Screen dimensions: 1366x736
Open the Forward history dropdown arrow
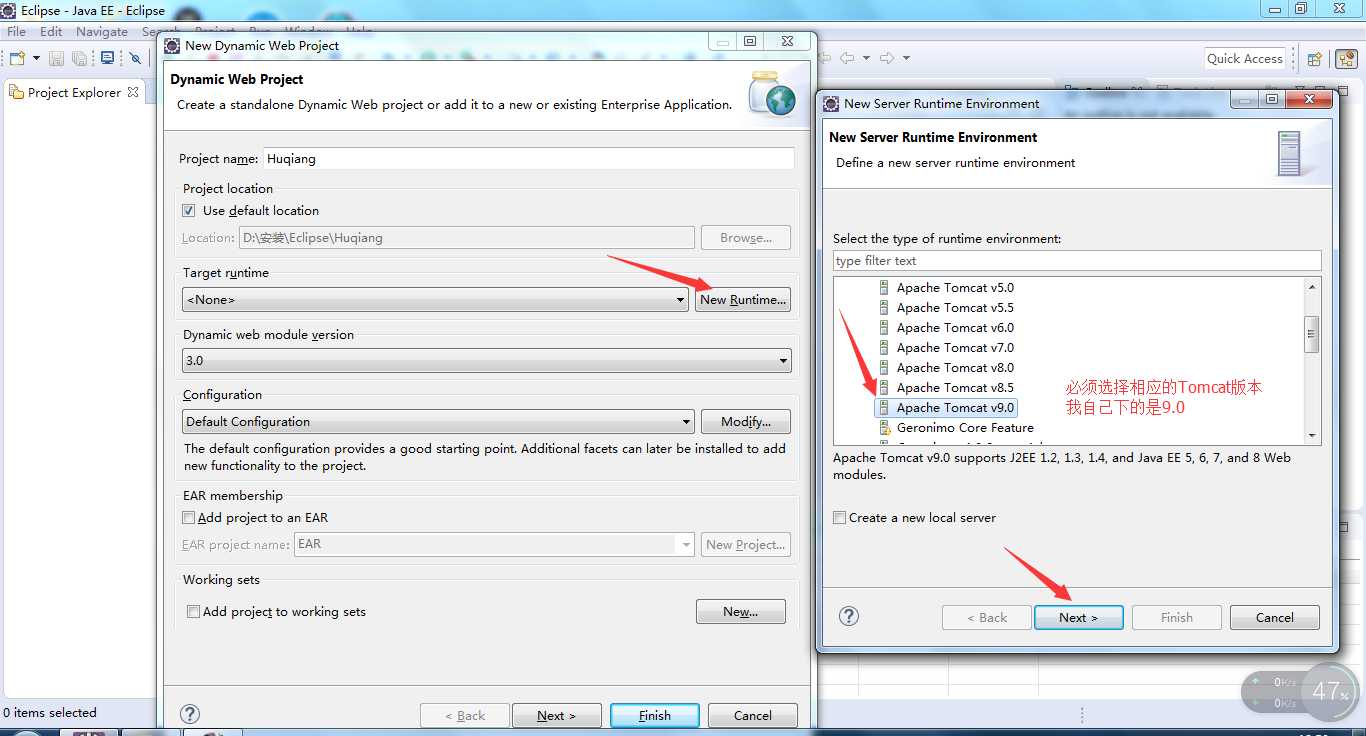click(x=906, y=58)
